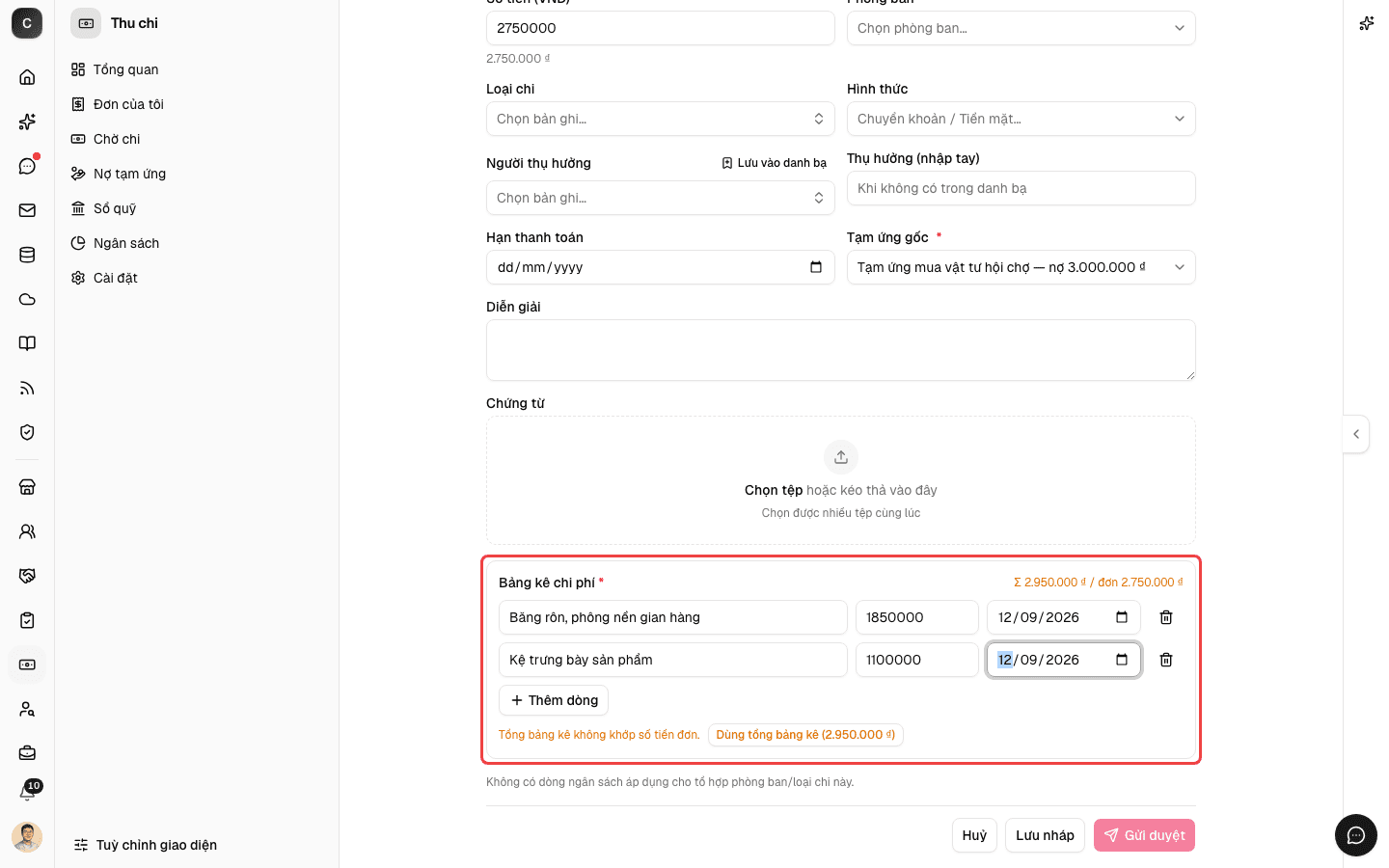Screen dimensions: 1389x868
Task: Click the user avatar photo at bottom left
Action: (x=27, y=836)
